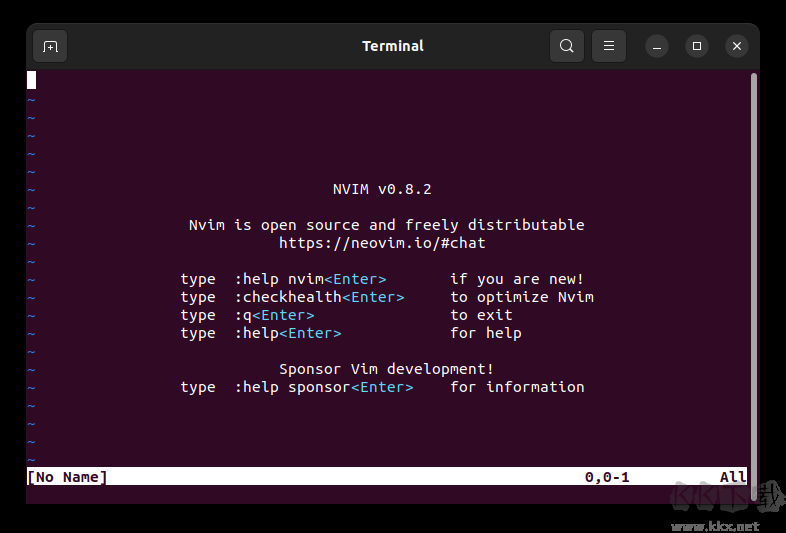Click the [No Name] buffer label
The image size is (786, 533).
pyautogui.click(x=67, y=477)
